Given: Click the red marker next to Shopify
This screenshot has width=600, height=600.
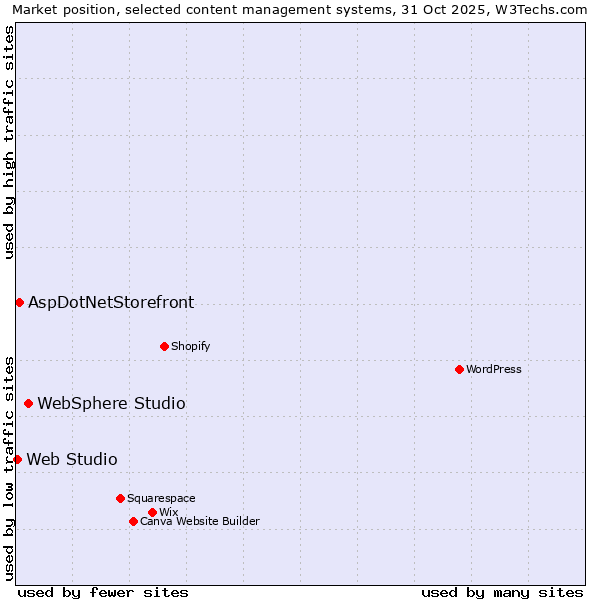Looking at the screenshot, I should (164, 346).
